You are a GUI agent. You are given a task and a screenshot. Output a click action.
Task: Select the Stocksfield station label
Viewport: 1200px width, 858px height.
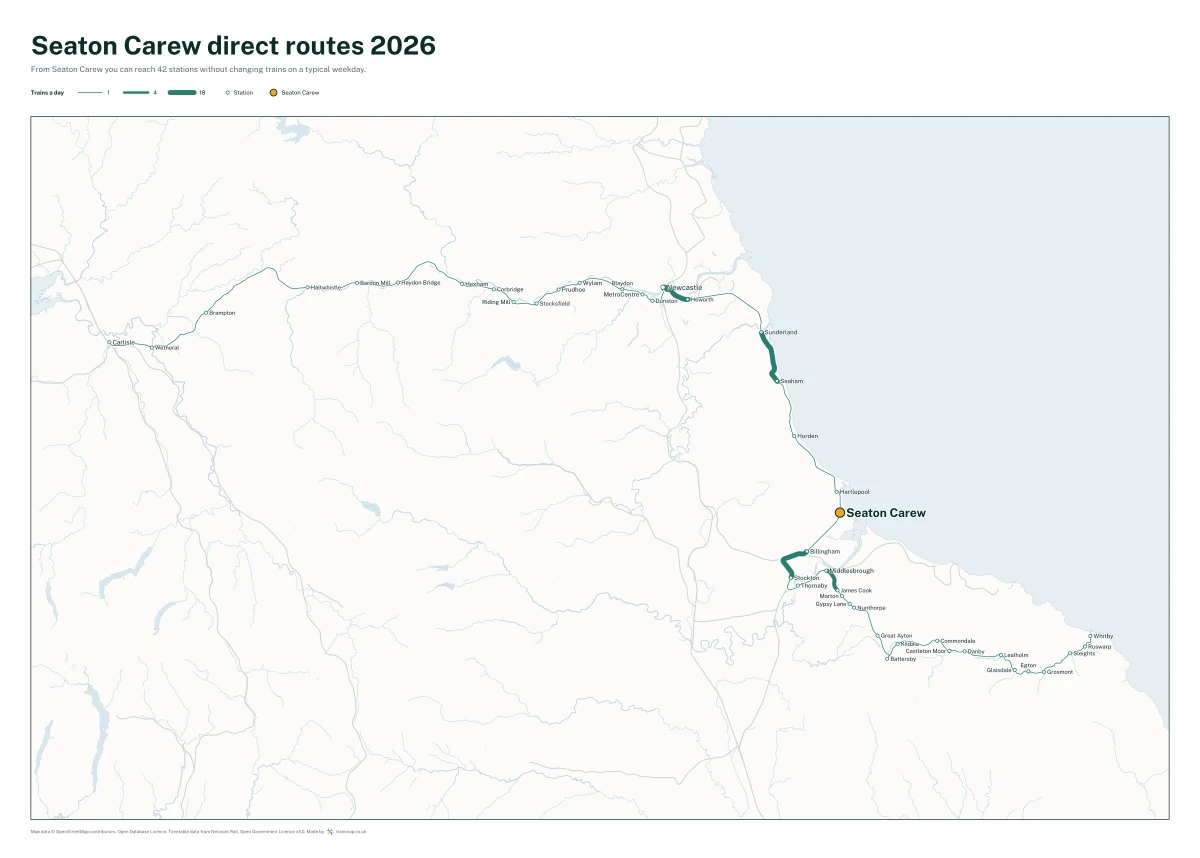(x=555, y=303)
